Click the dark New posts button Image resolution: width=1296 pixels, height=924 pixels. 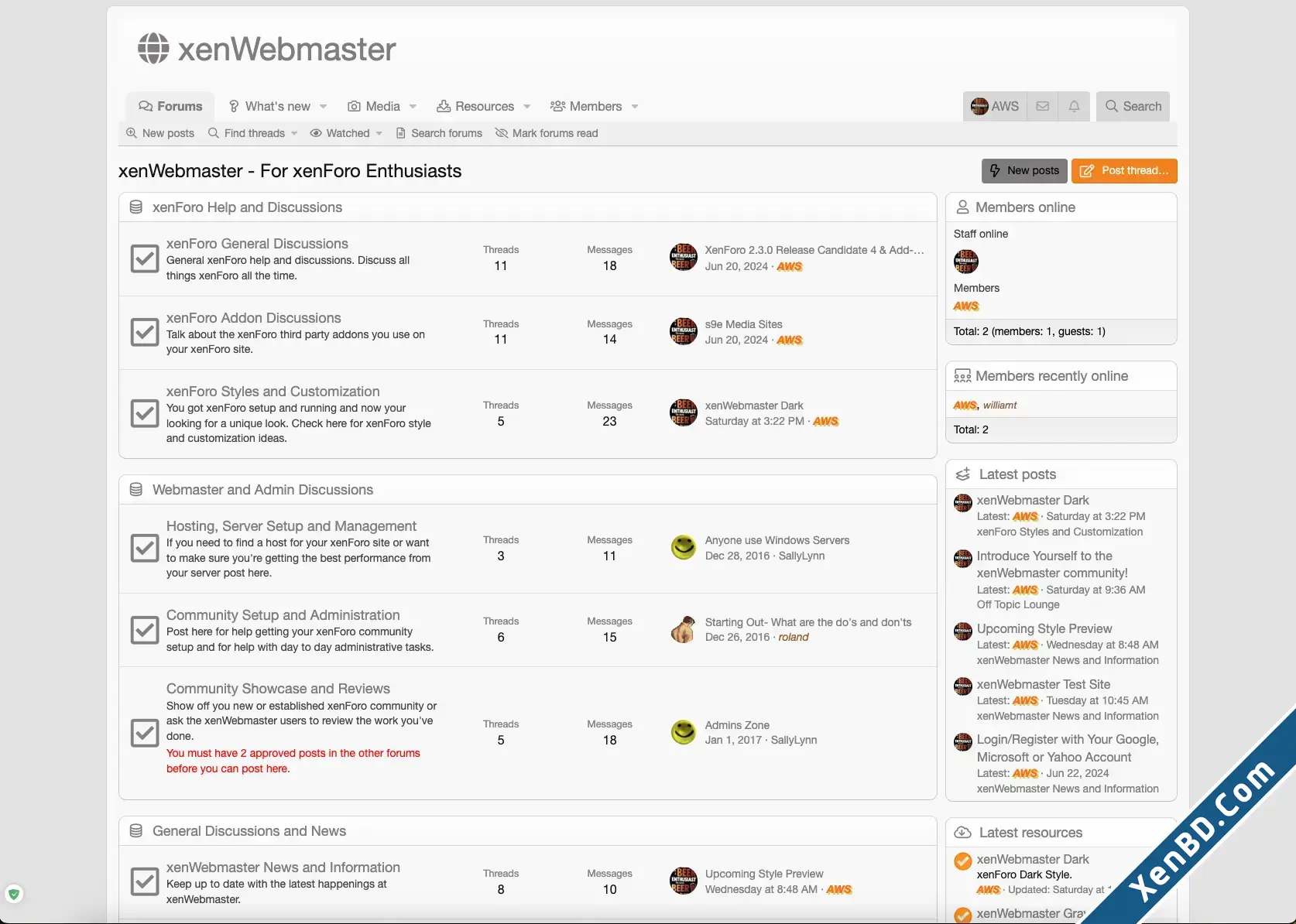(x=1024, y=171)
